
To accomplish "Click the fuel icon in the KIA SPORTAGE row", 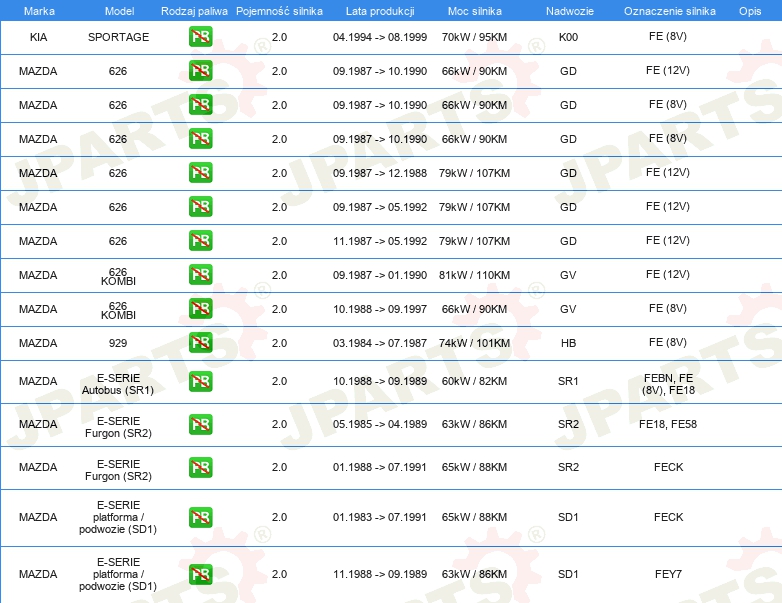I will tap(200, 36).
